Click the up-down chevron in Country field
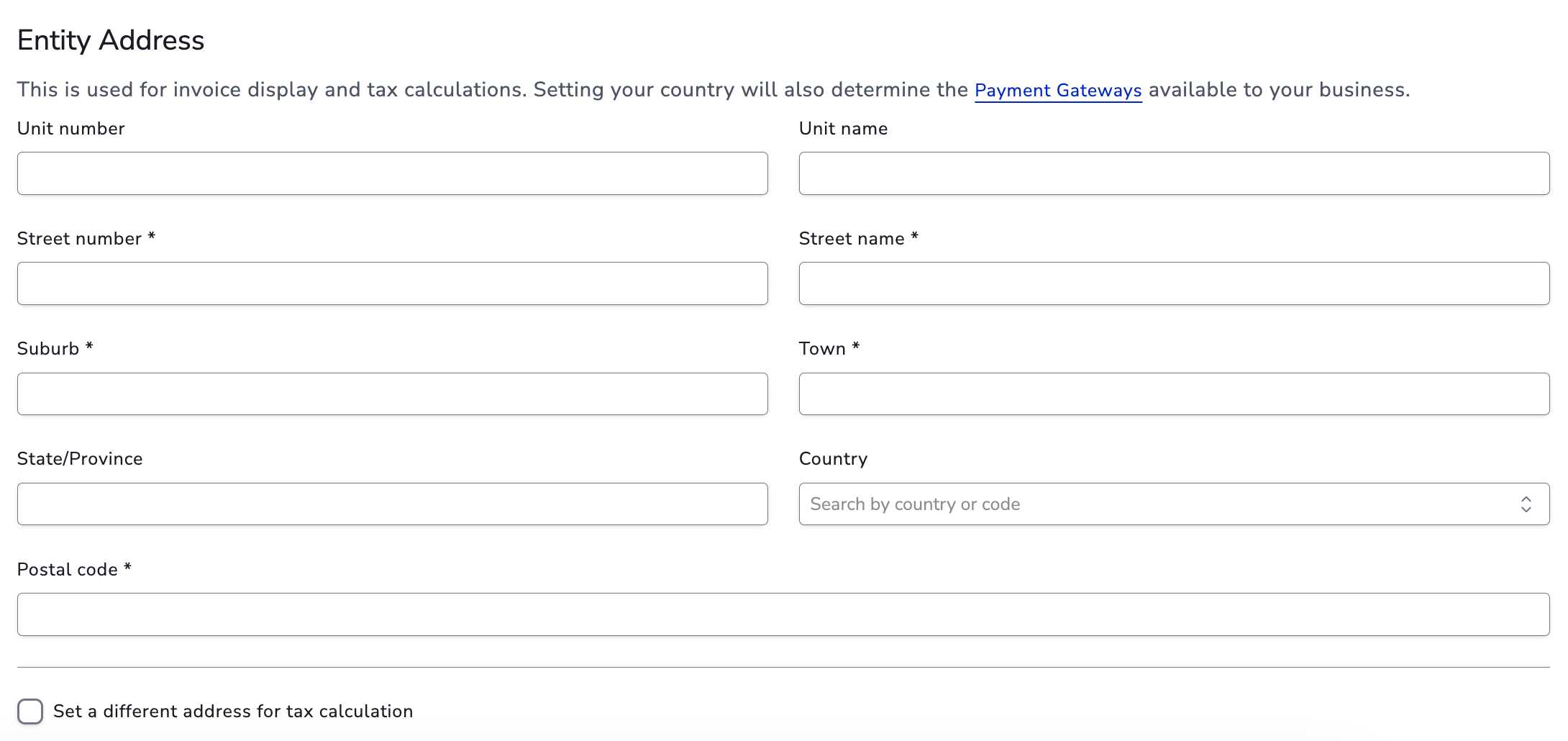 1526,504
